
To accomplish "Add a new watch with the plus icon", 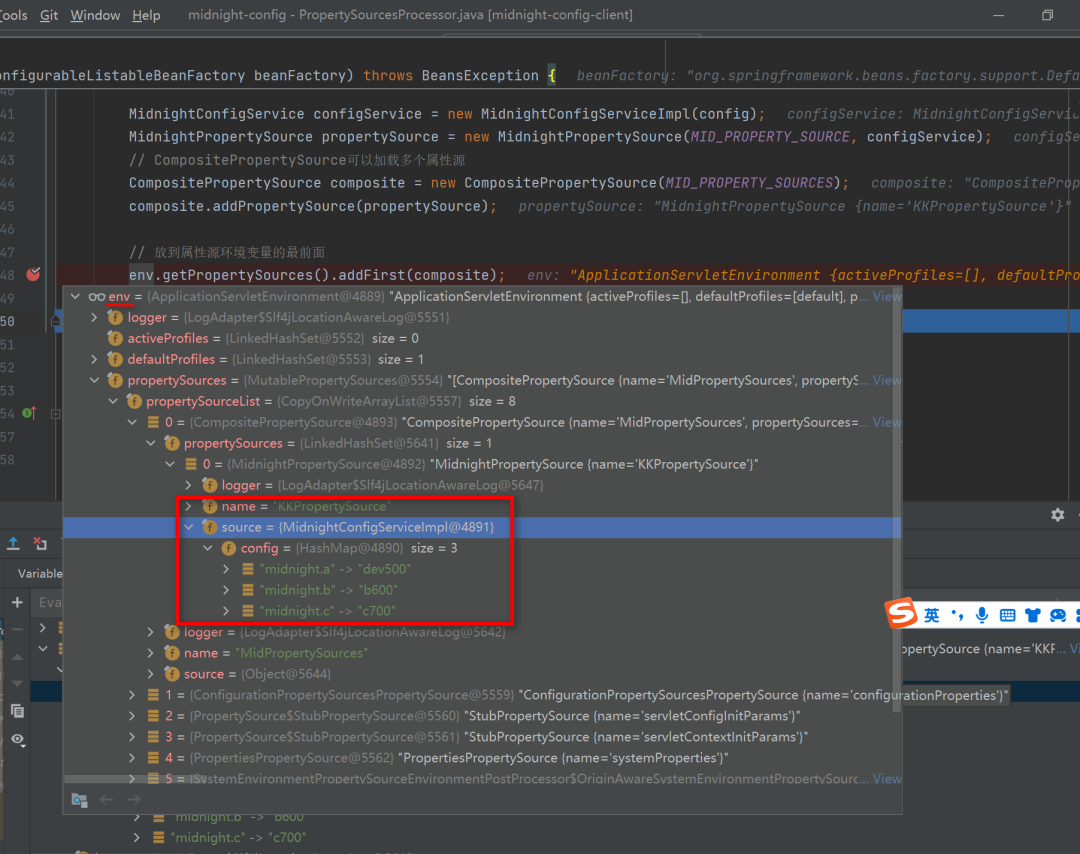I will (x=17, y=603).
